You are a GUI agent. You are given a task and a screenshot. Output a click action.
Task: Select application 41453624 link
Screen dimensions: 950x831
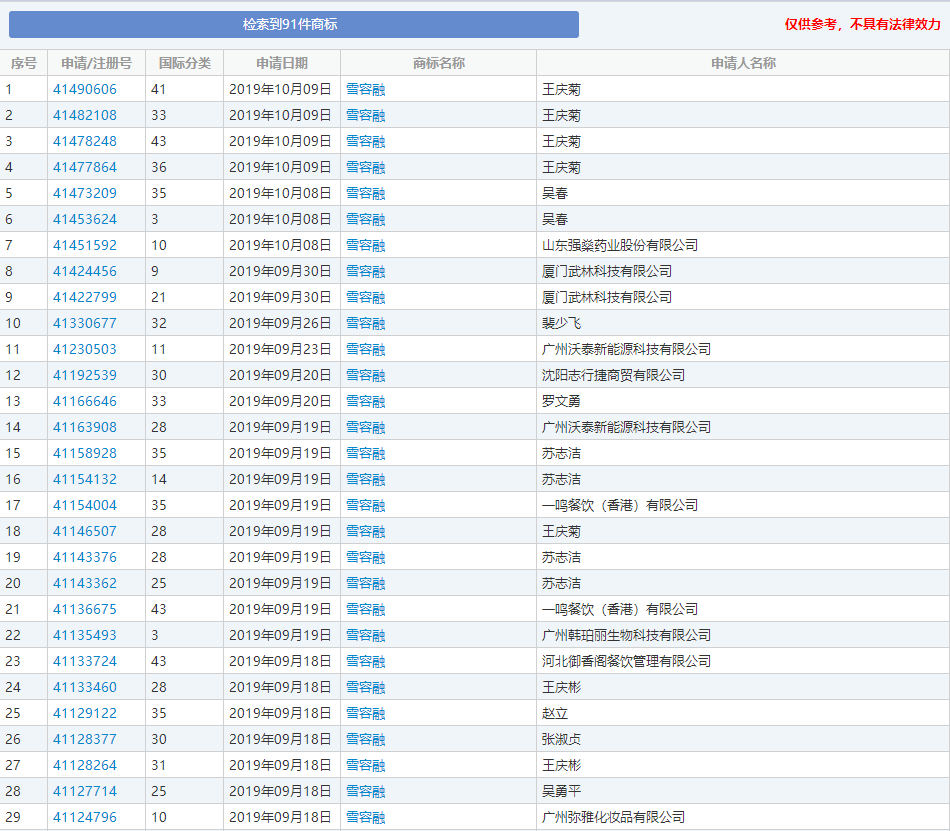85,219
